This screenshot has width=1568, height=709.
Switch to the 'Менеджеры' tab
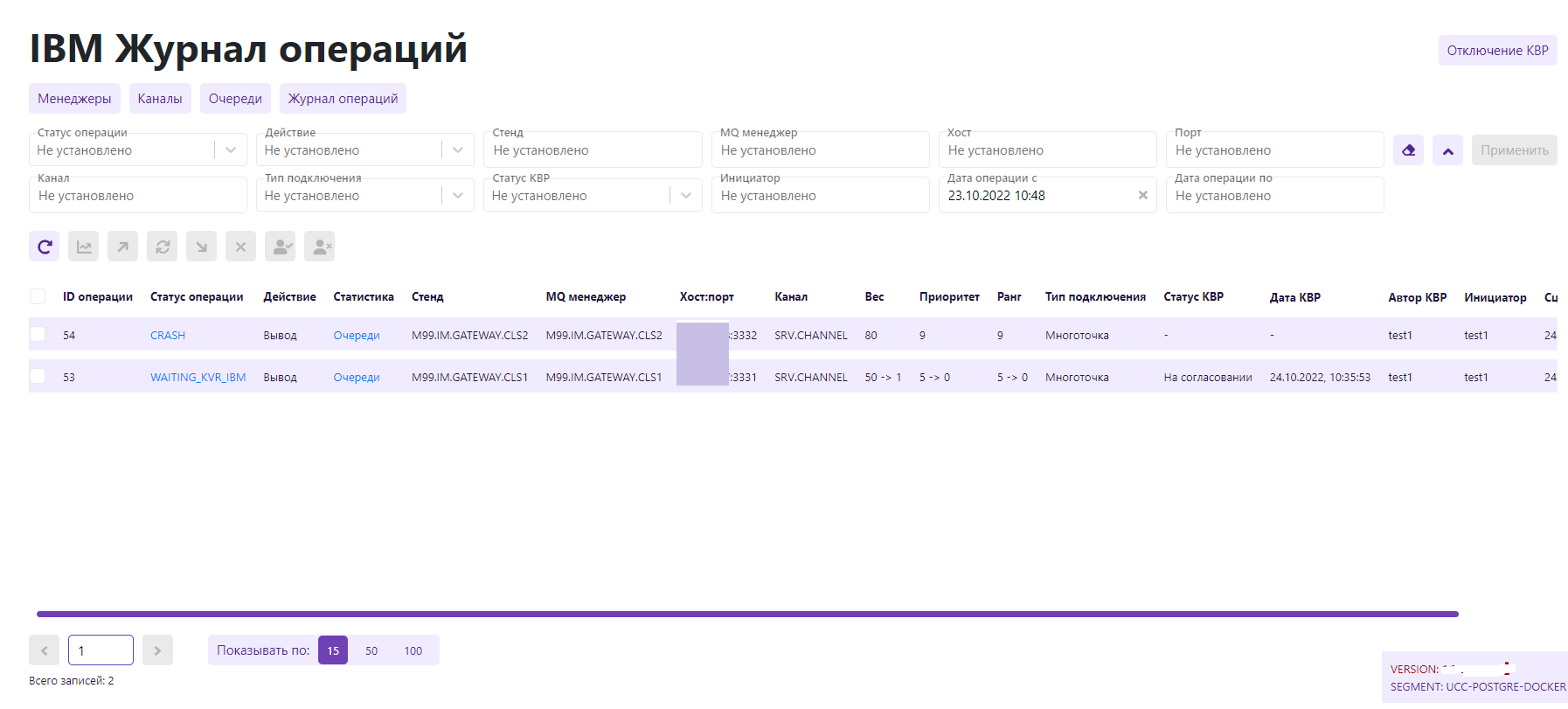pos(74,99)
